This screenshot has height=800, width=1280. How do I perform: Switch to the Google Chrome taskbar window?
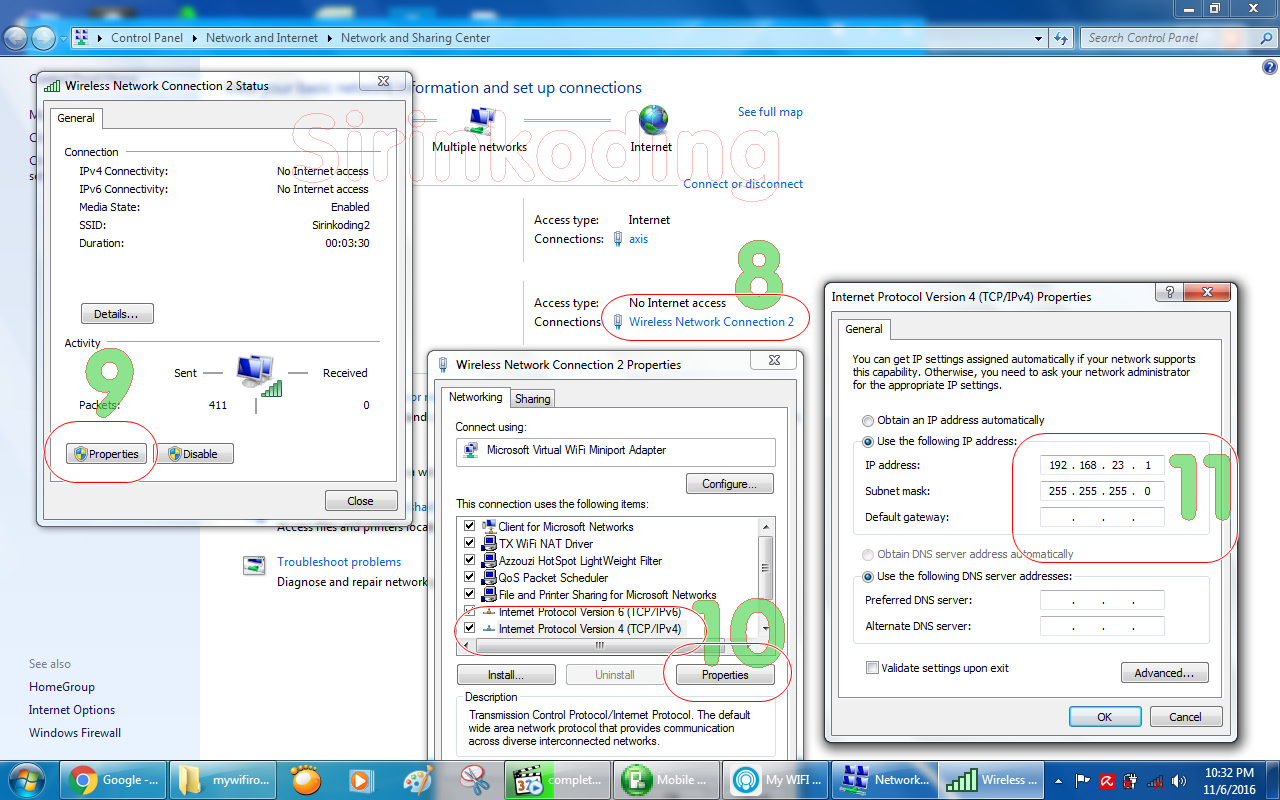coord(115,780)
